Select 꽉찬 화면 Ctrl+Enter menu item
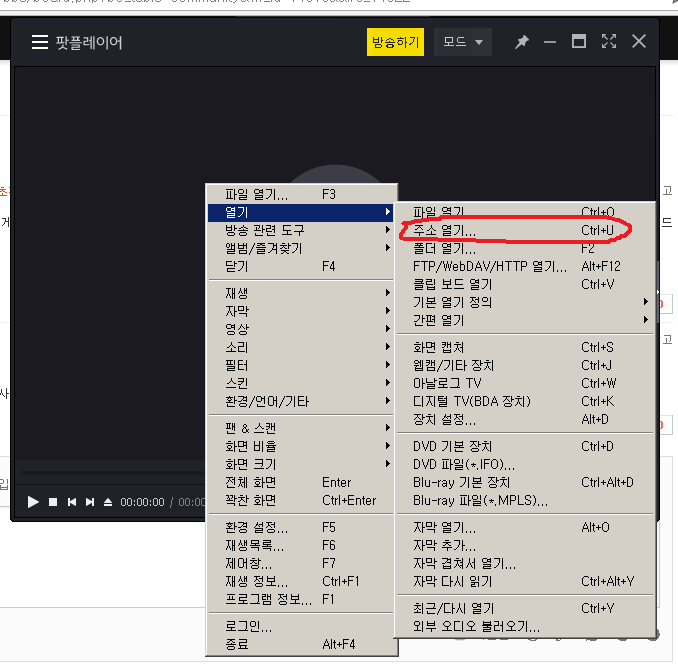Viewport: 678px width, 669px height. [301, 500]
